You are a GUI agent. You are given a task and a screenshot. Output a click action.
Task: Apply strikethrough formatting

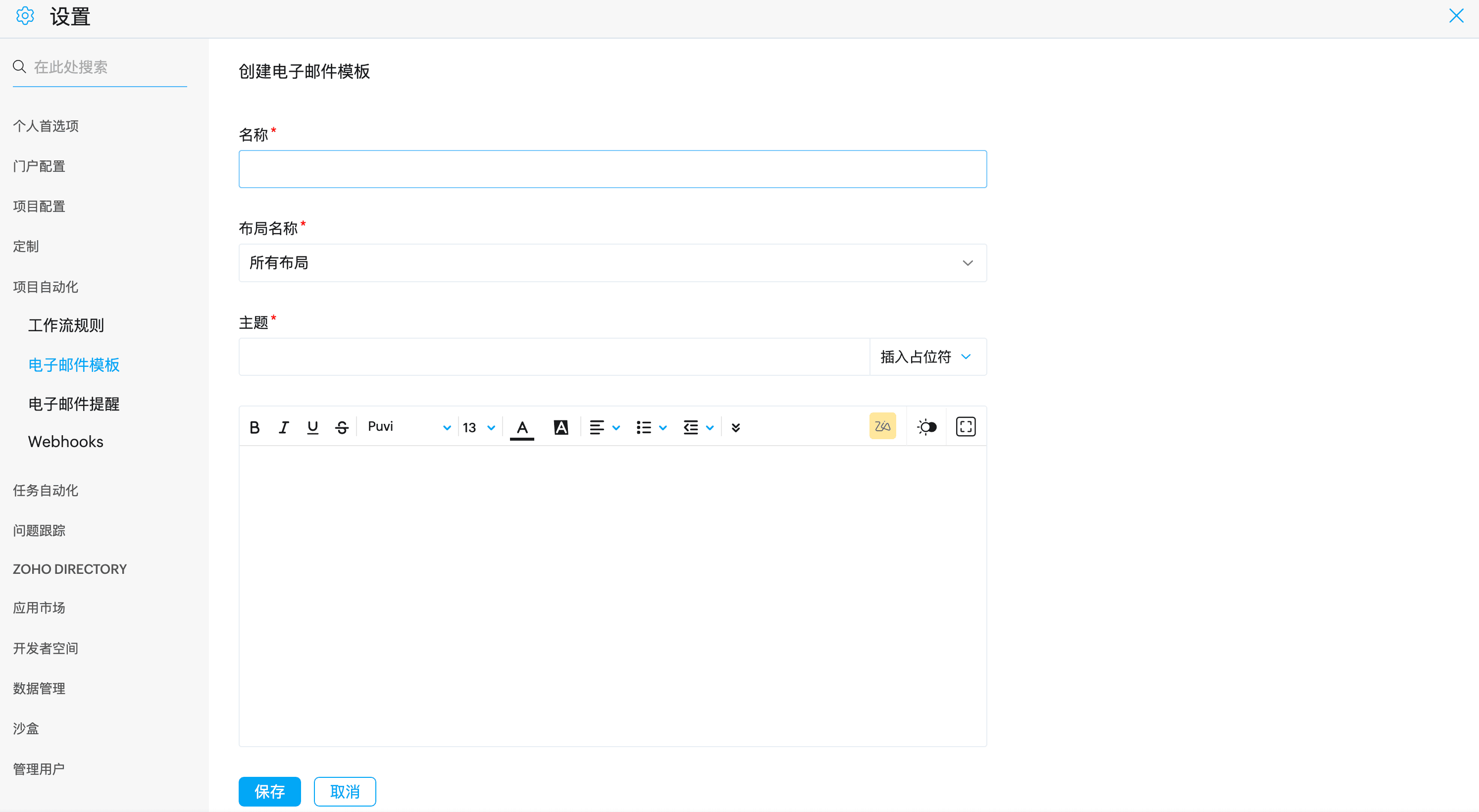(x=342, y=427)
